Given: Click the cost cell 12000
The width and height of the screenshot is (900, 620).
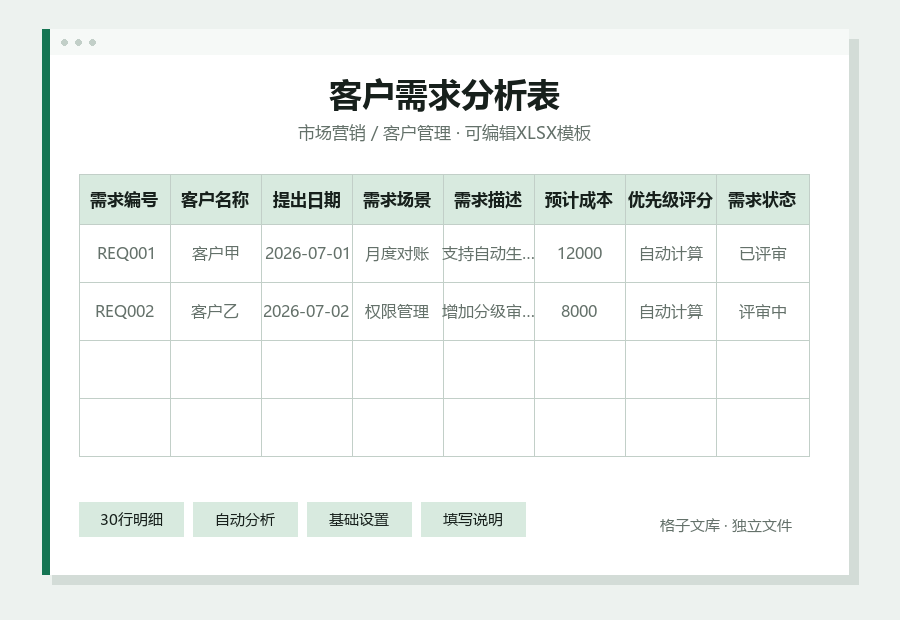Looking at the screenshot, I should [x=580, y=254].
